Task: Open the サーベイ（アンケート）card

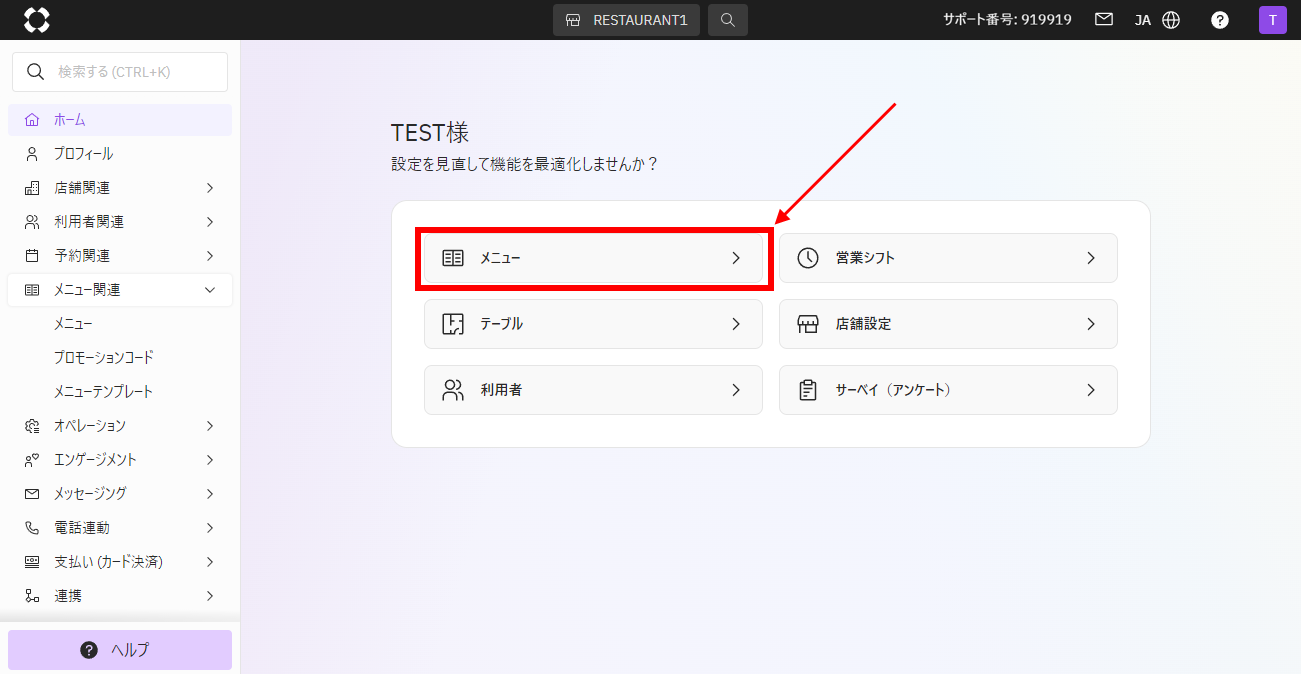Action: tap(948, 390)
